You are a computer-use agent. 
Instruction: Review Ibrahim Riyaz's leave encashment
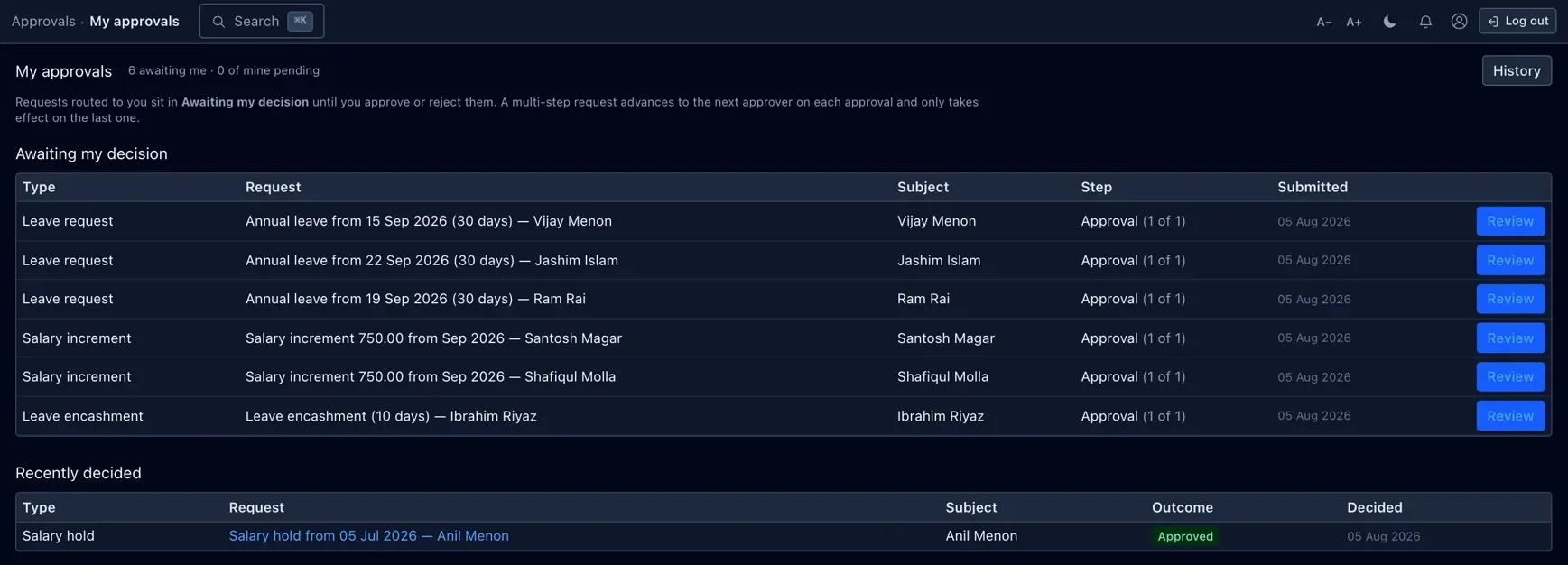1510,416
